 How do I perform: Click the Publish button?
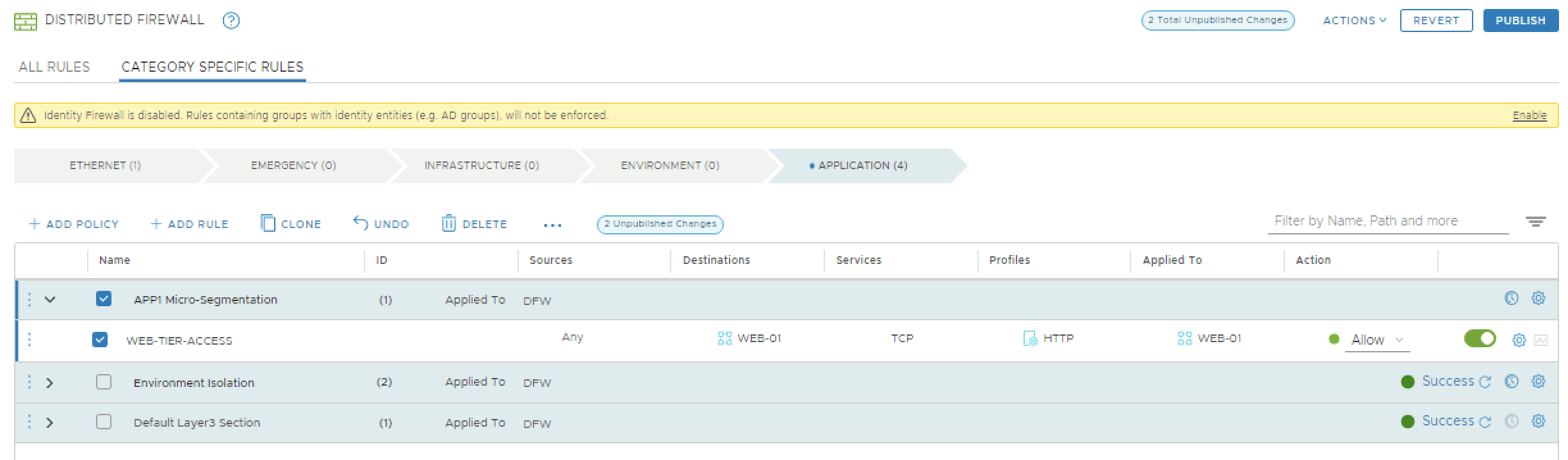(1520, 21)
